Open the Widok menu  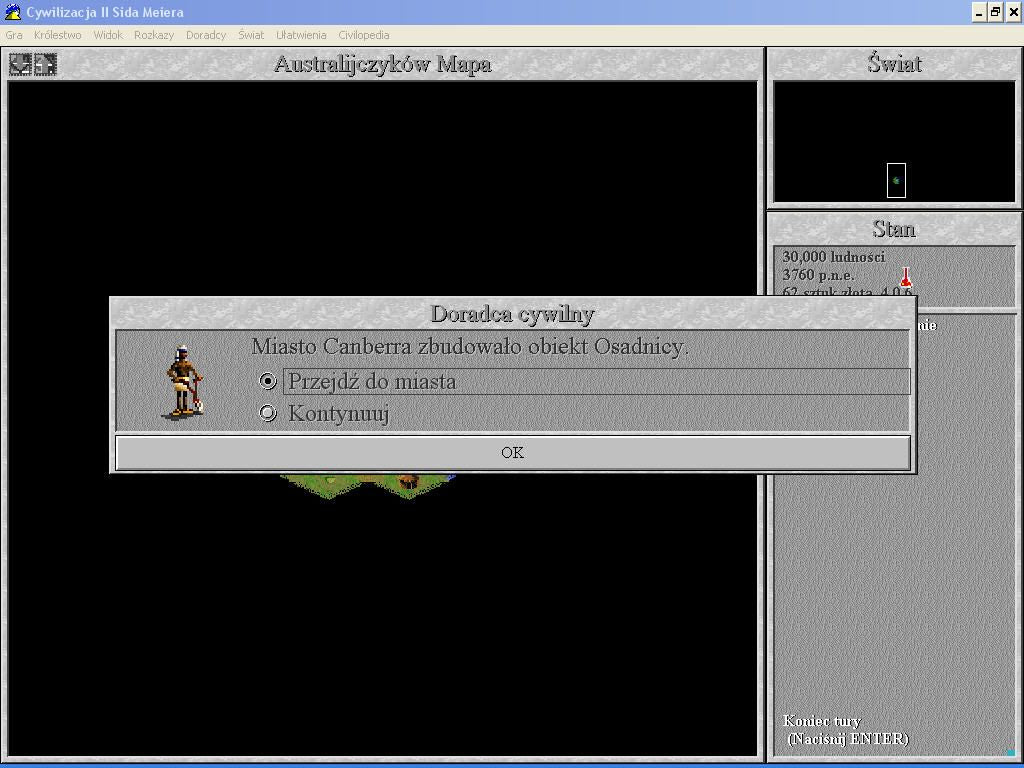[108, 35]
